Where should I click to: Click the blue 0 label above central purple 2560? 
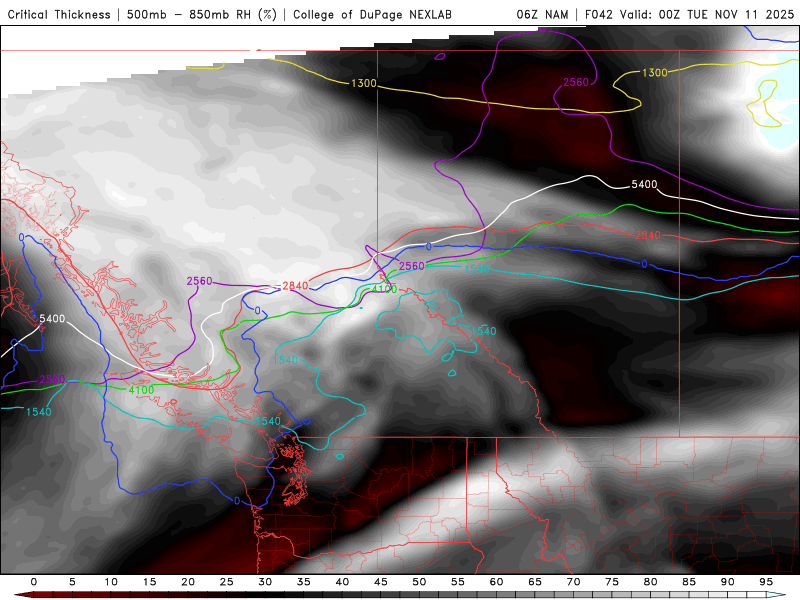(x=429, y=247)
